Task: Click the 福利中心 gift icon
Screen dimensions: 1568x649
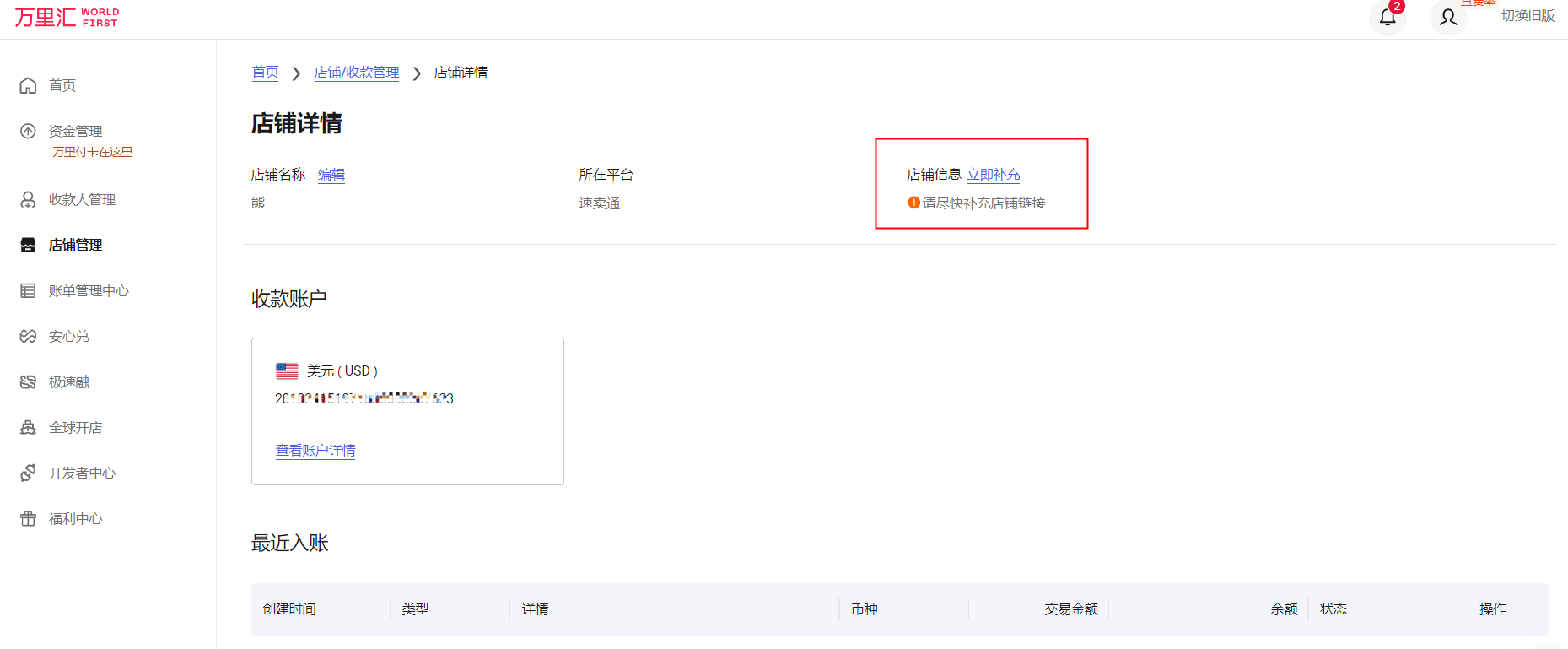Action: click(28, 518)
